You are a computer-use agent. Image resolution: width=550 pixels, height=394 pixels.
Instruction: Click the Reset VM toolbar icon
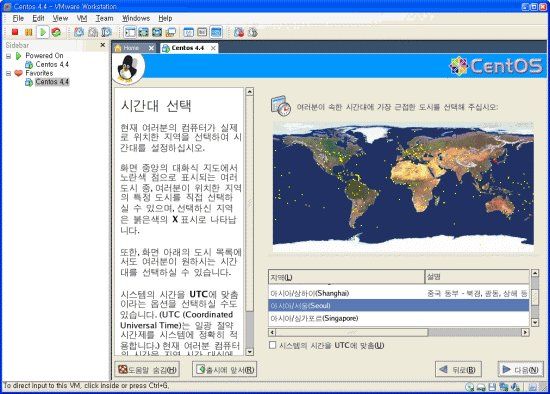pos(56,32)
